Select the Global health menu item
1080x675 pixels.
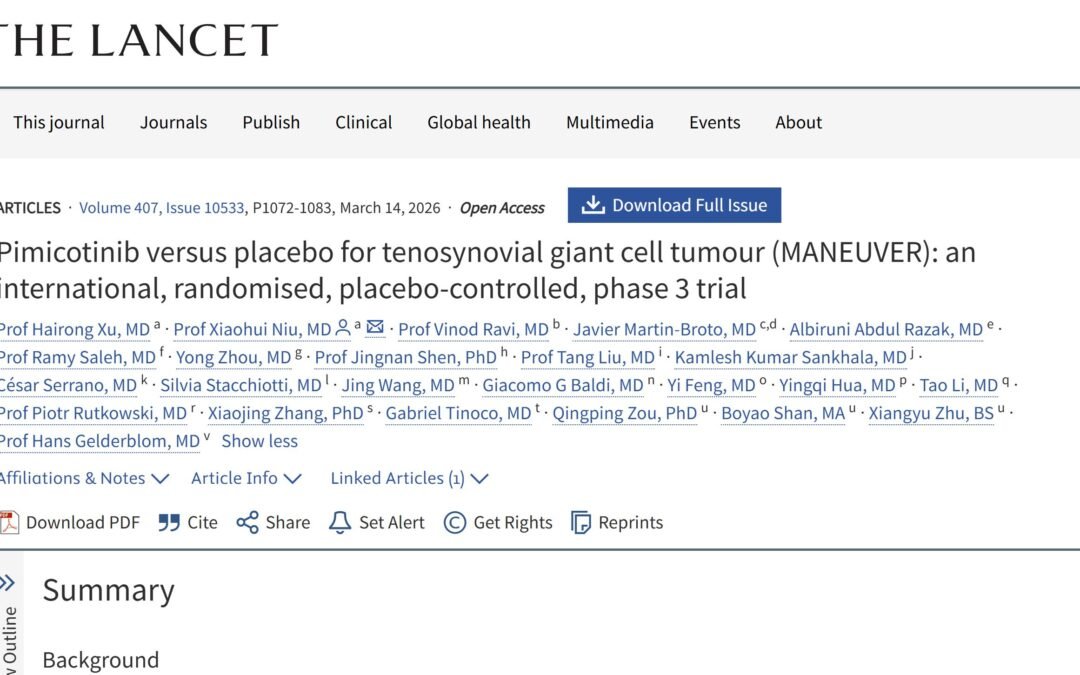coord(478,122)
